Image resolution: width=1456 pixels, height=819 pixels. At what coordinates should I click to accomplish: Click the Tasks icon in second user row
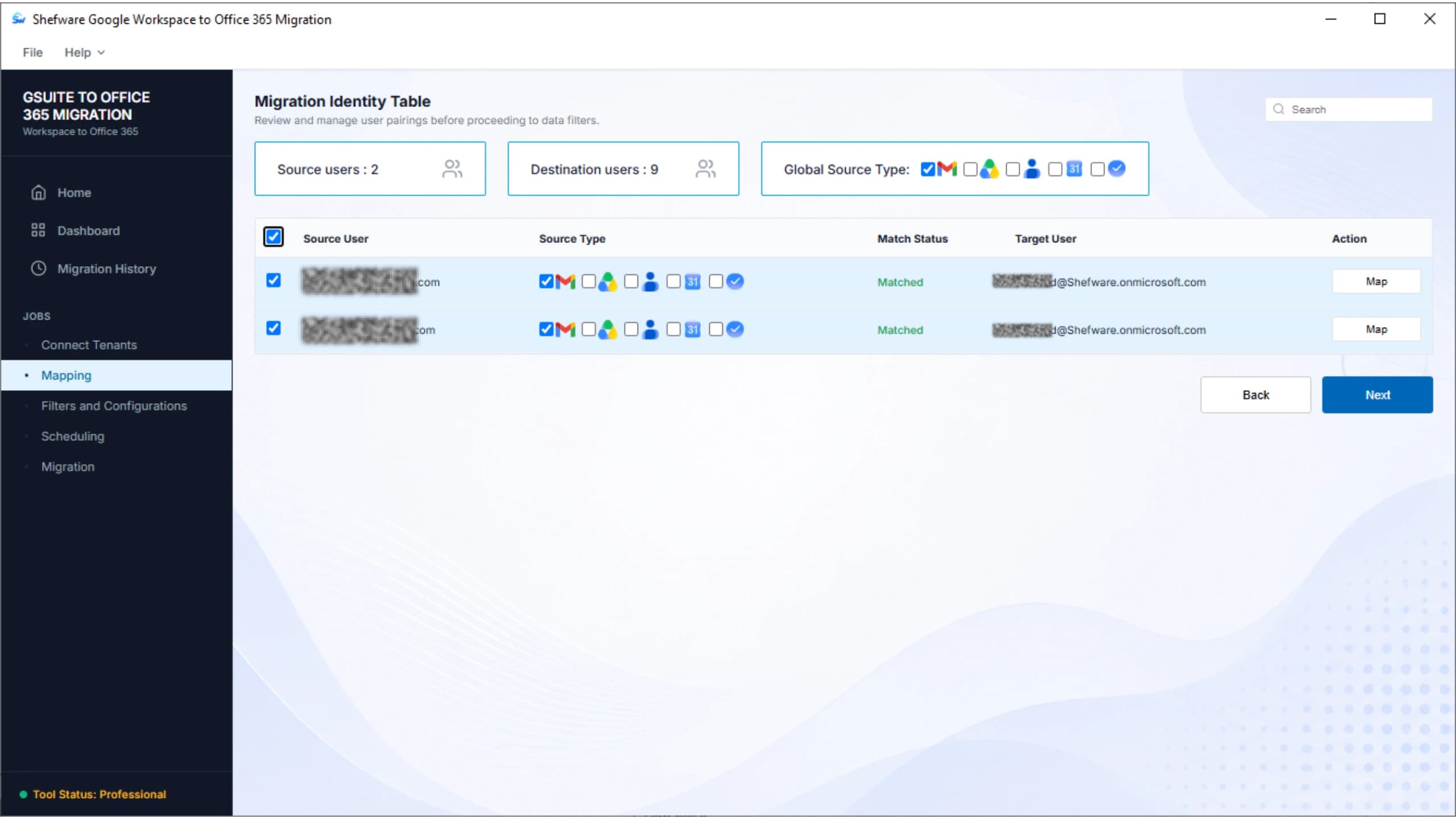(735, 329)
